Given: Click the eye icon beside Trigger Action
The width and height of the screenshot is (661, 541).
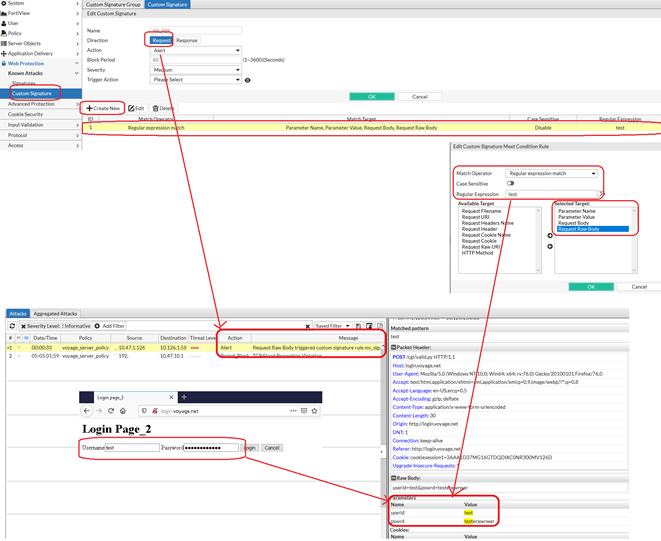Looking at the screenshot, I should pos(248,80).
